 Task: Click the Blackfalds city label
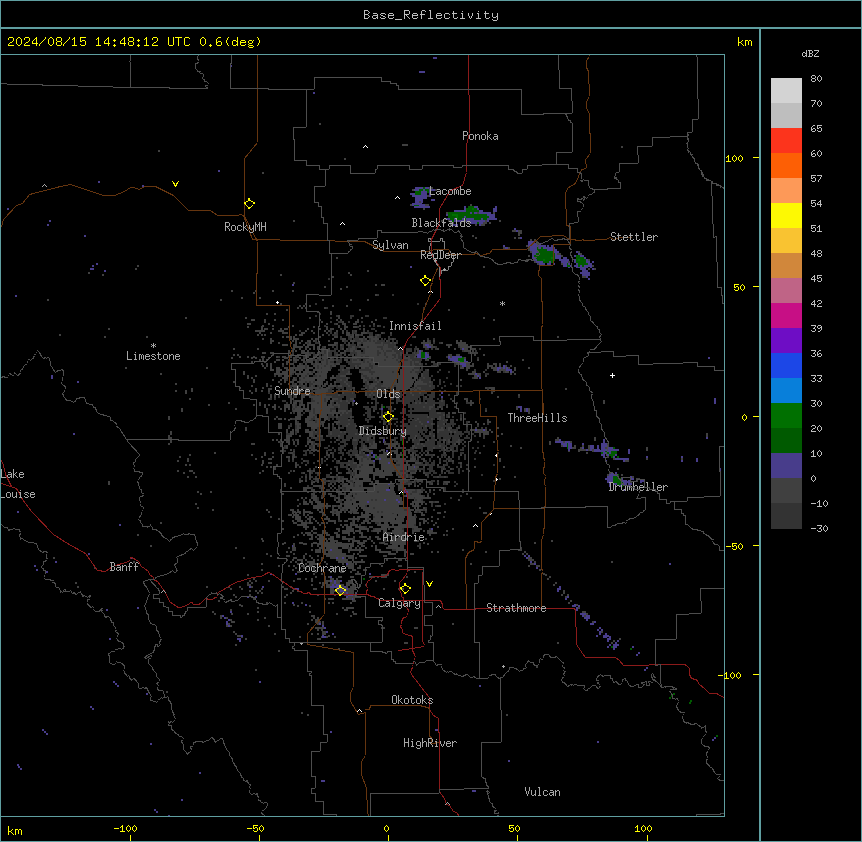tap(441, 223)
